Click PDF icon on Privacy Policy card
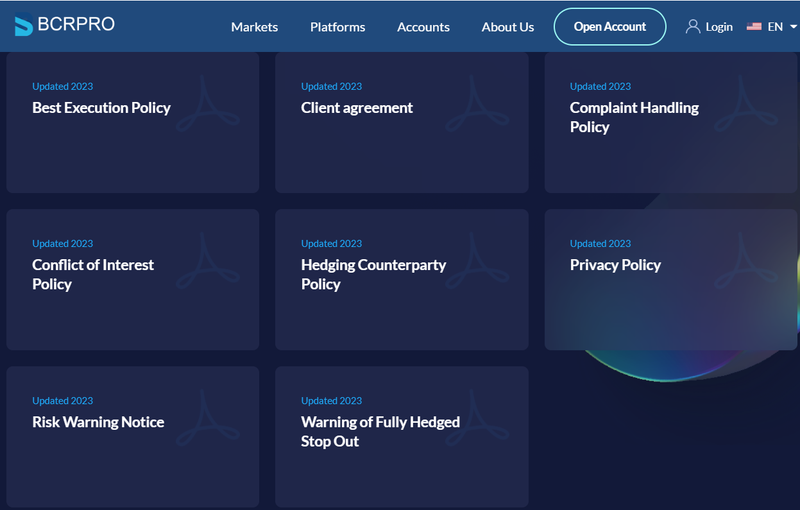The height and width of the screenshot is (510, 800). coord(746,261)
